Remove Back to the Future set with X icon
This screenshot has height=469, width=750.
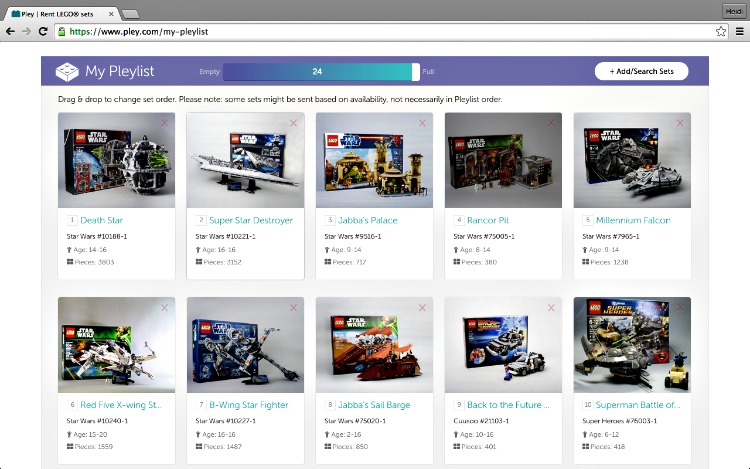pos(551,308)
